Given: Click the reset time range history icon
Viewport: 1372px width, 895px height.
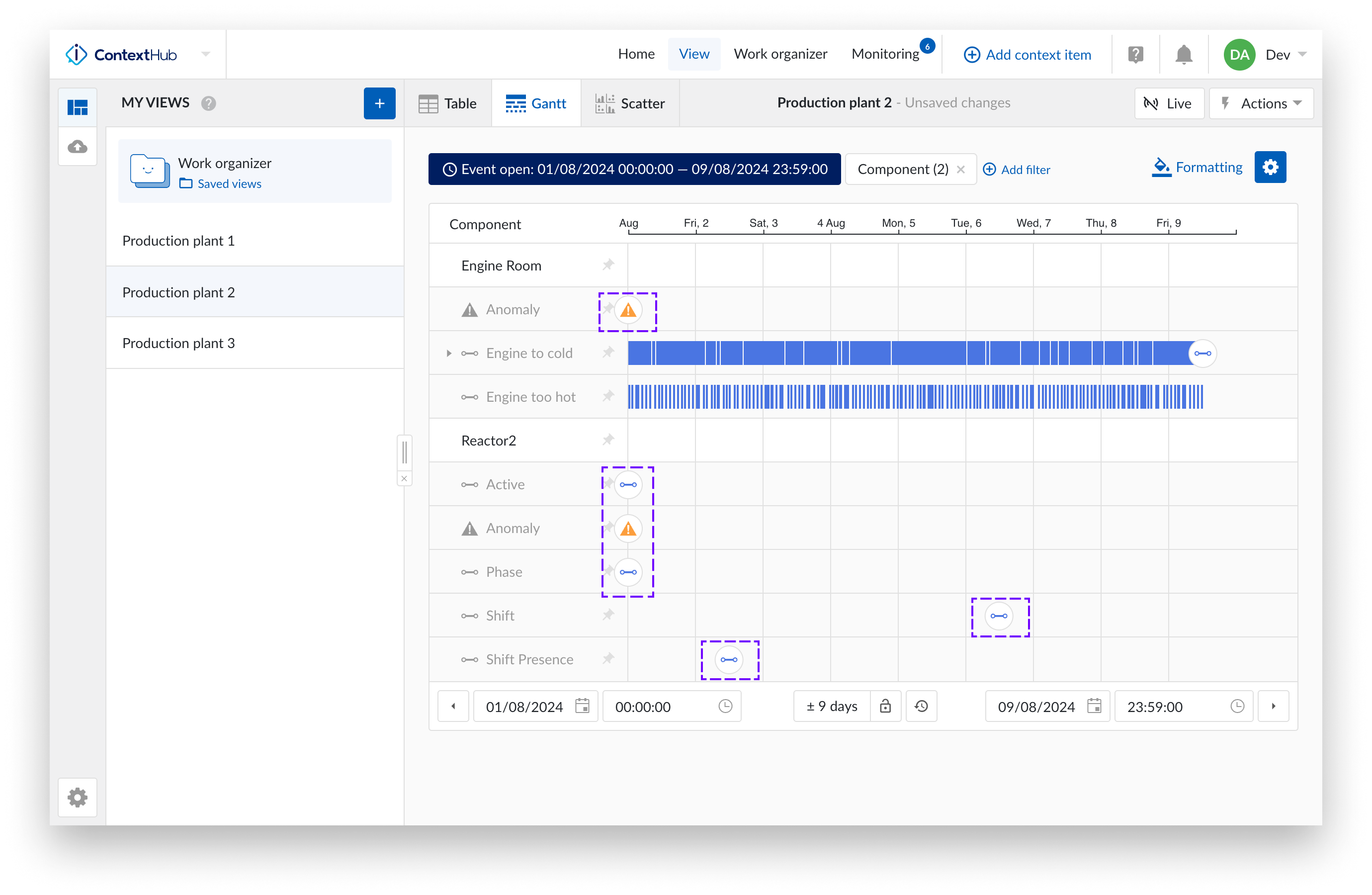Looking at the screenshot, I should [x=921, y=706].
